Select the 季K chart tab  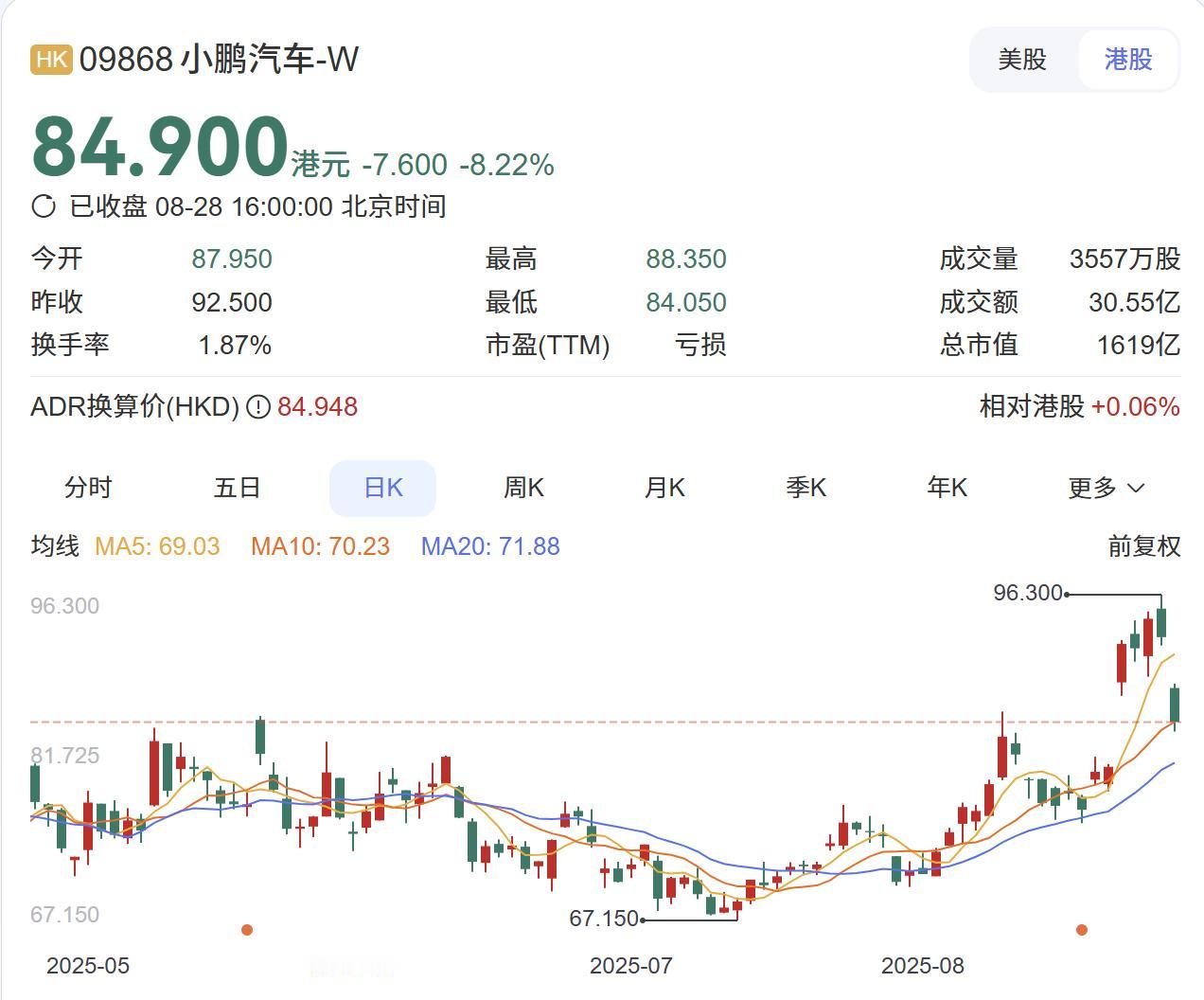[x=806, y=488]
